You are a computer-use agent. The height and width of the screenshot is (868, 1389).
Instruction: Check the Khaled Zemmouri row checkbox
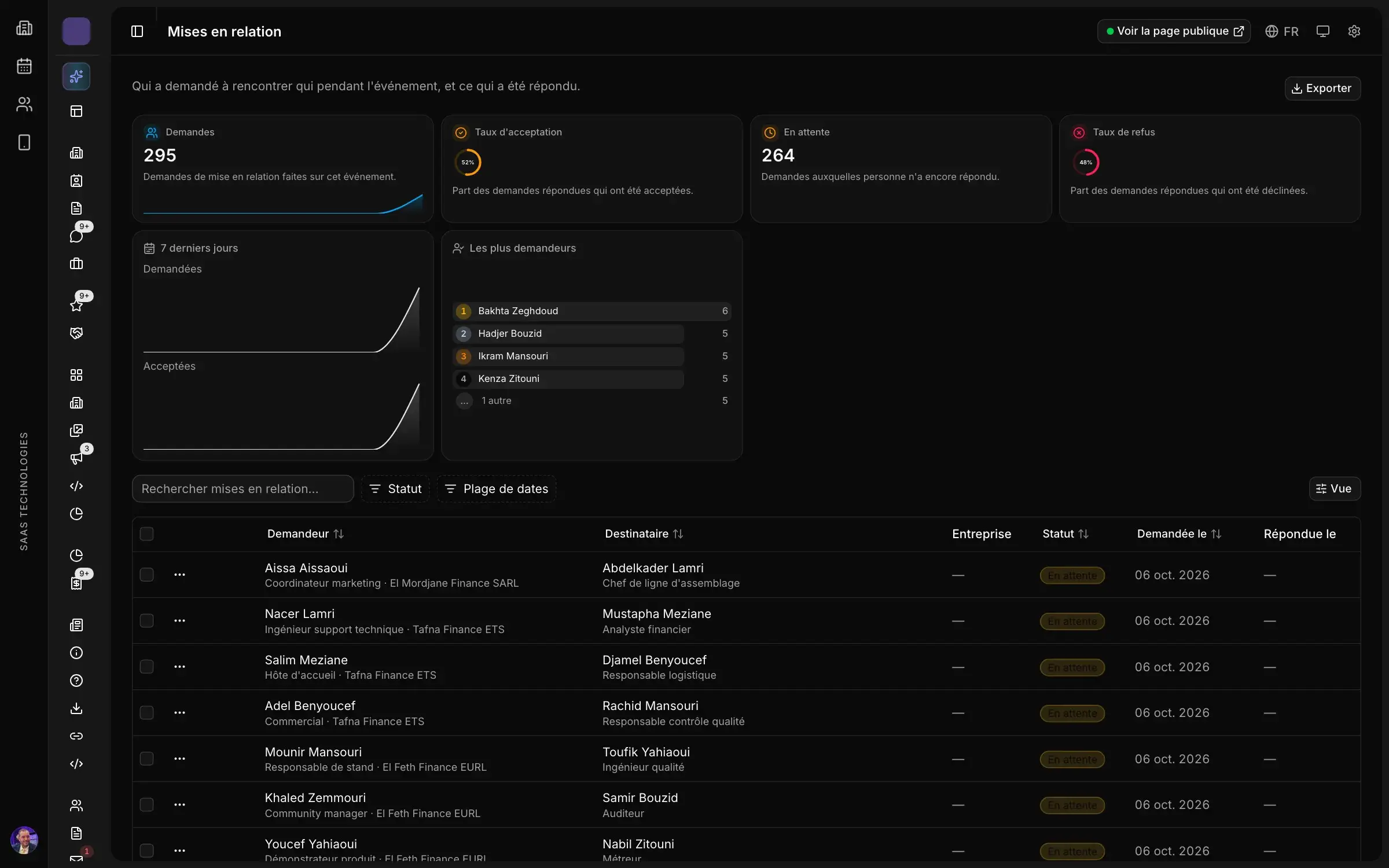click(147, 804)
